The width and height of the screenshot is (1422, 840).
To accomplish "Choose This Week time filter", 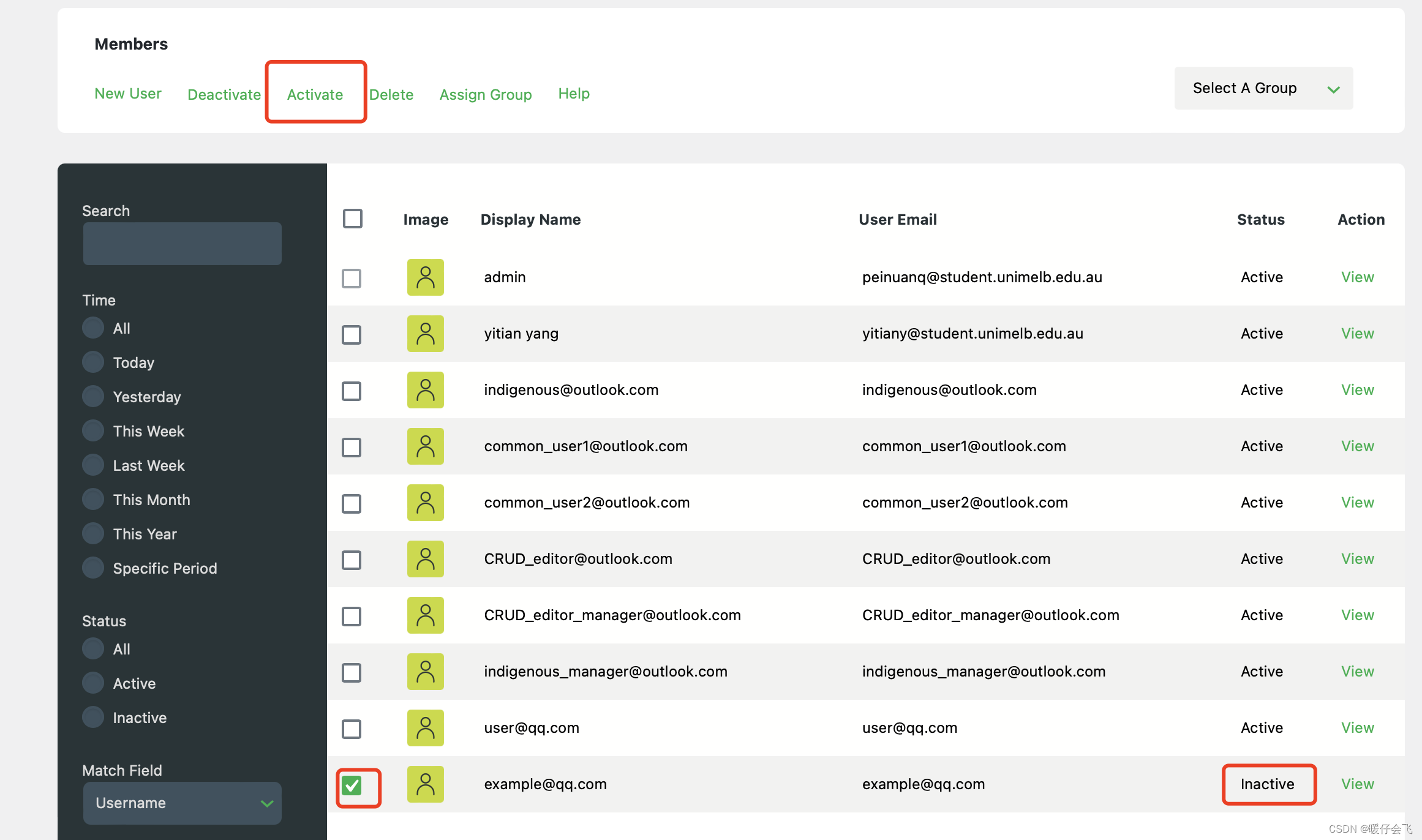I will click(93, 430).
